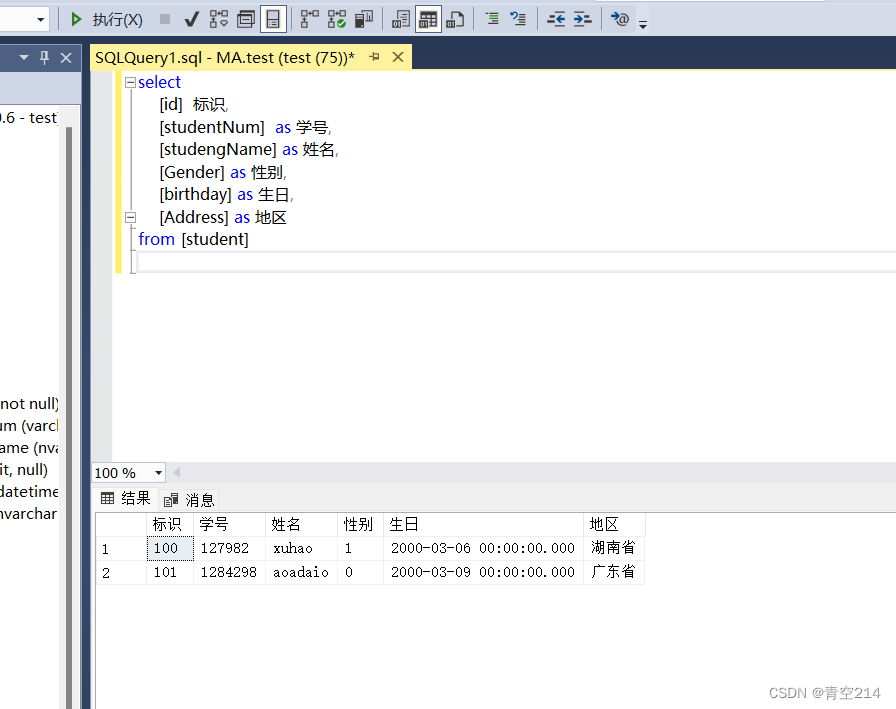Screen dimensions: 896x709
Task: Switch to the 消息 messages tab
Action: 198,499
